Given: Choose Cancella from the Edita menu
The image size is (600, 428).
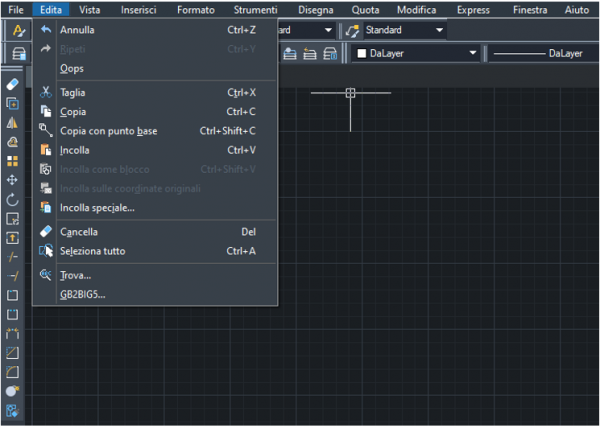Looking at the screenshot, I should (155, 232).
